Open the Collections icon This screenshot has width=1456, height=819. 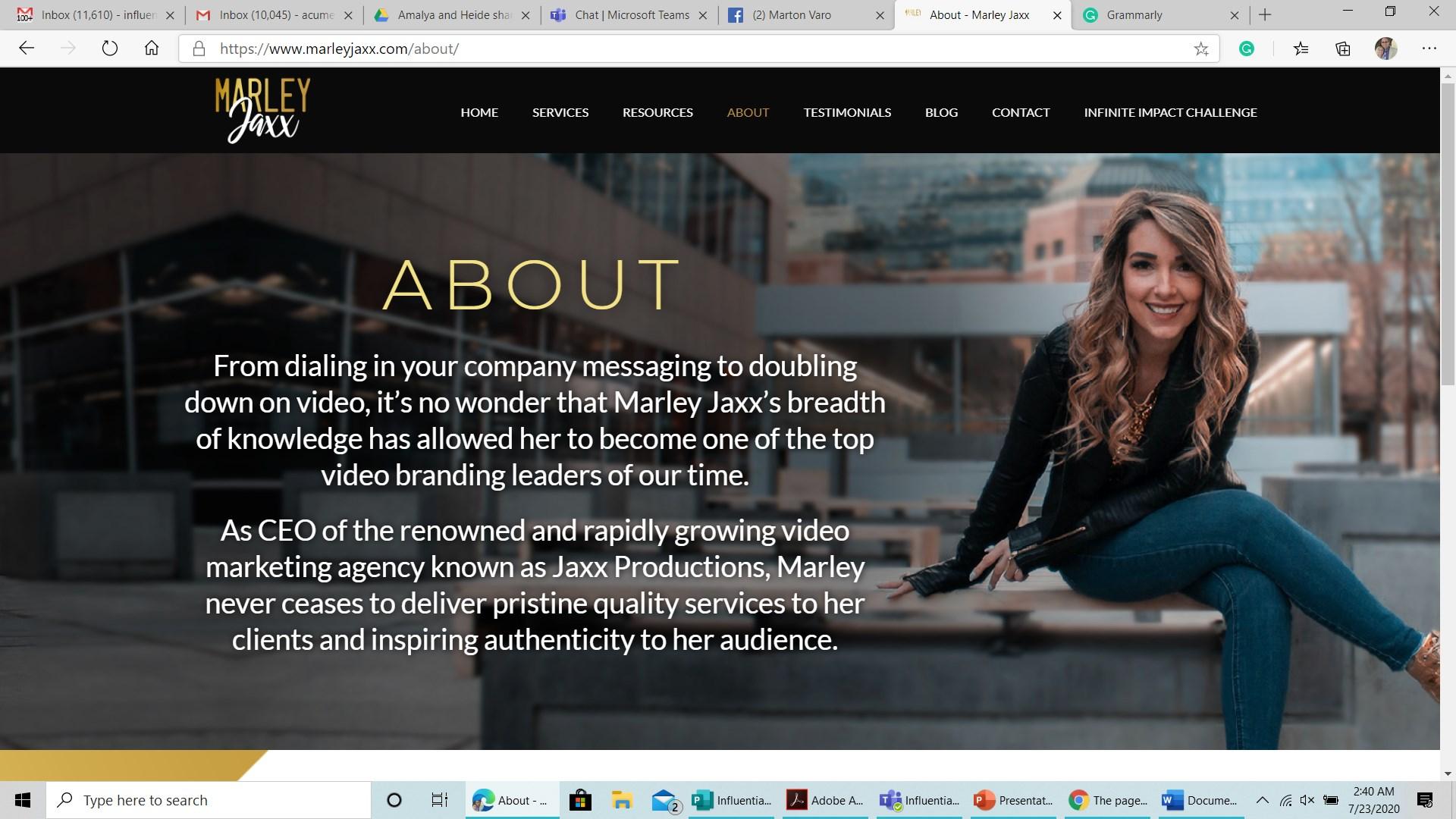click(1343, 49)
